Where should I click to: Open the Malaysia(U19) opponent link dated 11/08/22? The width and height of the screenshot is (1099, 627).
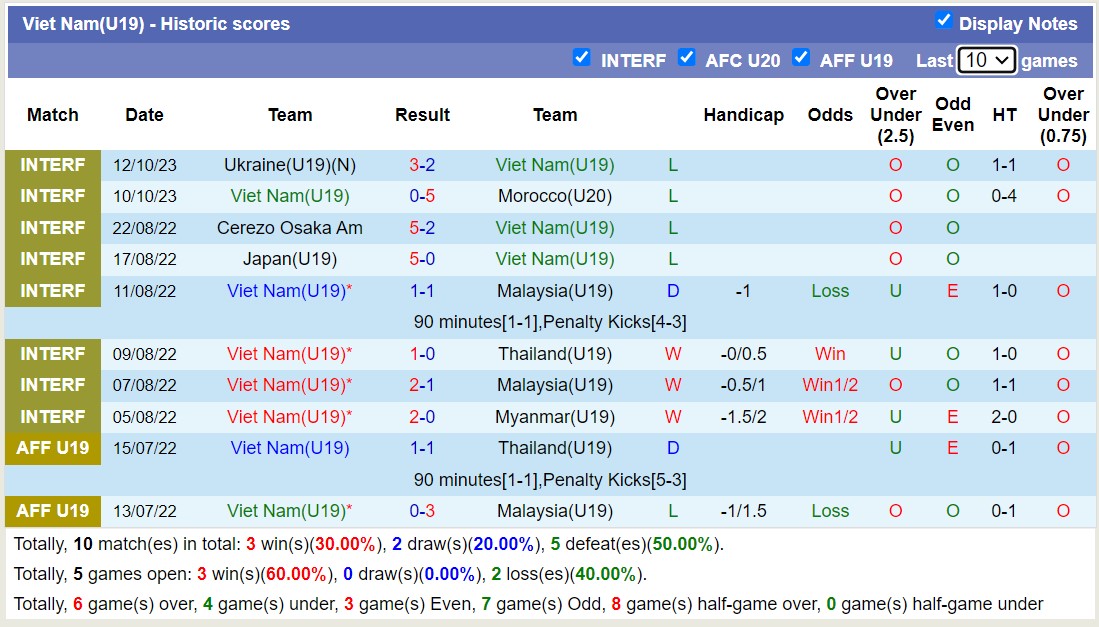pyautogui.click(x=556, y=290)
